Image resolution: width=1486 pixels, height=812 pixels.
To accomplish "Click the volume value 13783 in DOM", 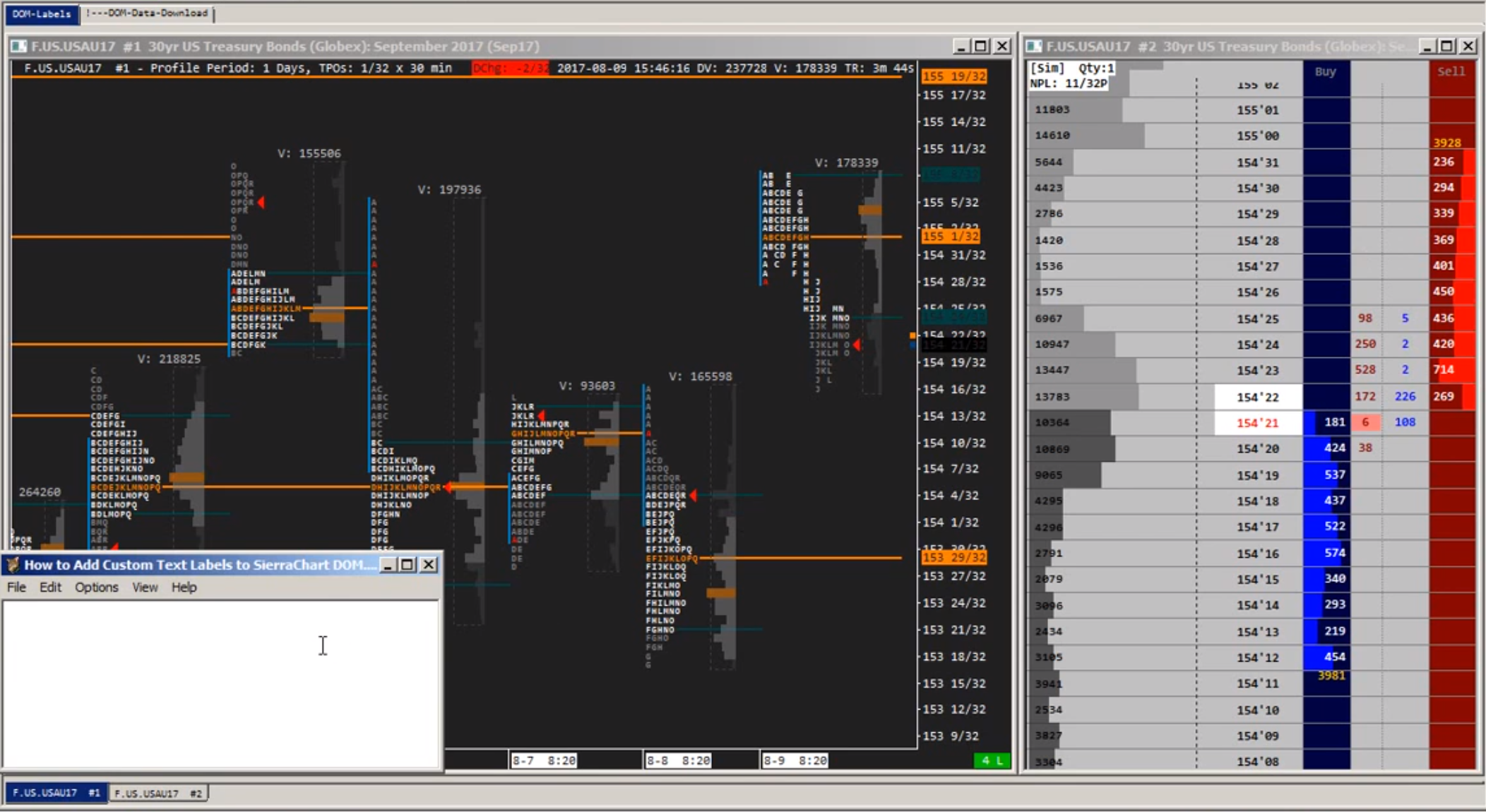I will pyautogui.click(x=1052, y=397).
